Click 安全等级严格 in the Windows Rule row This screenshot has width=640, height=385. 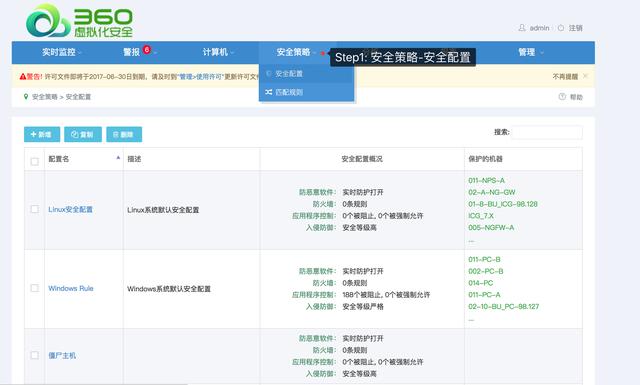363,307
